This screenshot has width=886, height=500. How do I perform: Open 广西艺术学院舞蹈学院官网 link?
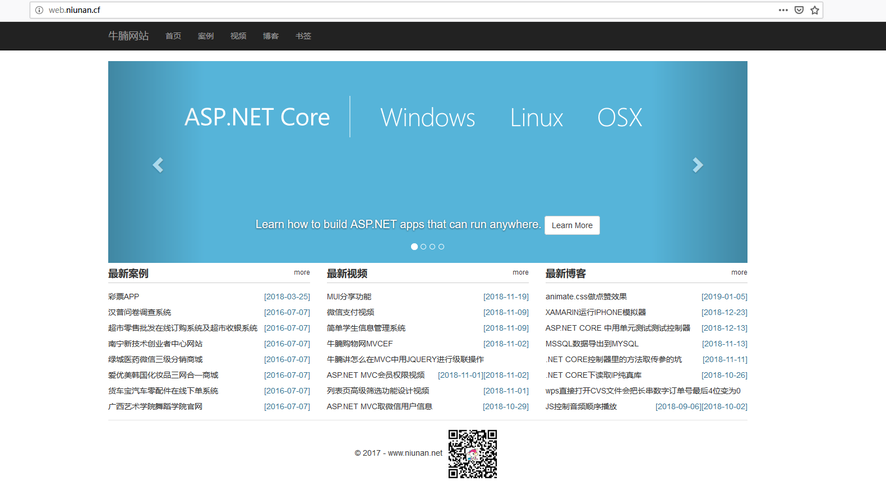point(155,407)
